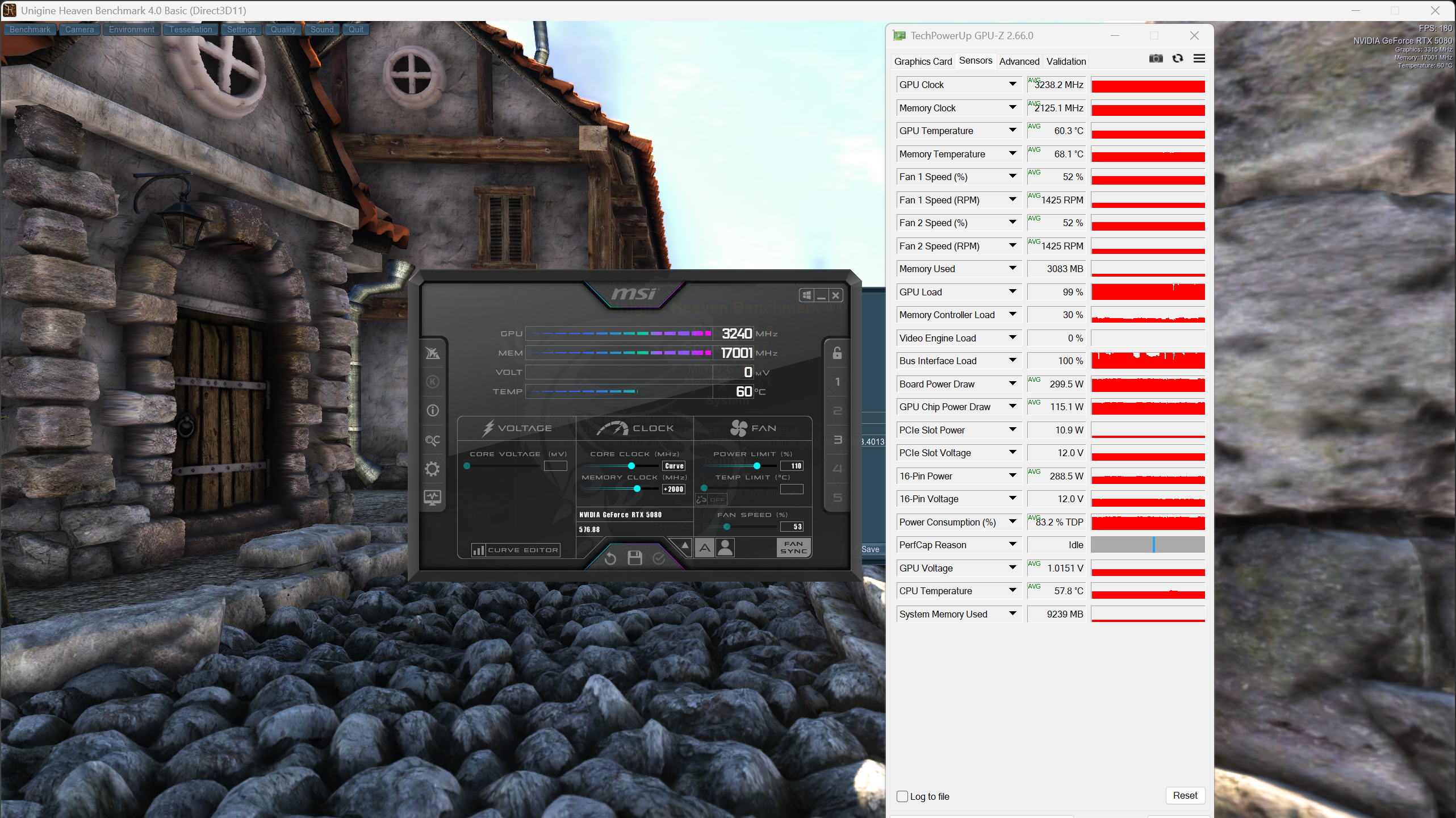The height and width of the screenshot is (818, 1456).
Task: Open the Environment menu in Heaven
Action: pos(132,30)
